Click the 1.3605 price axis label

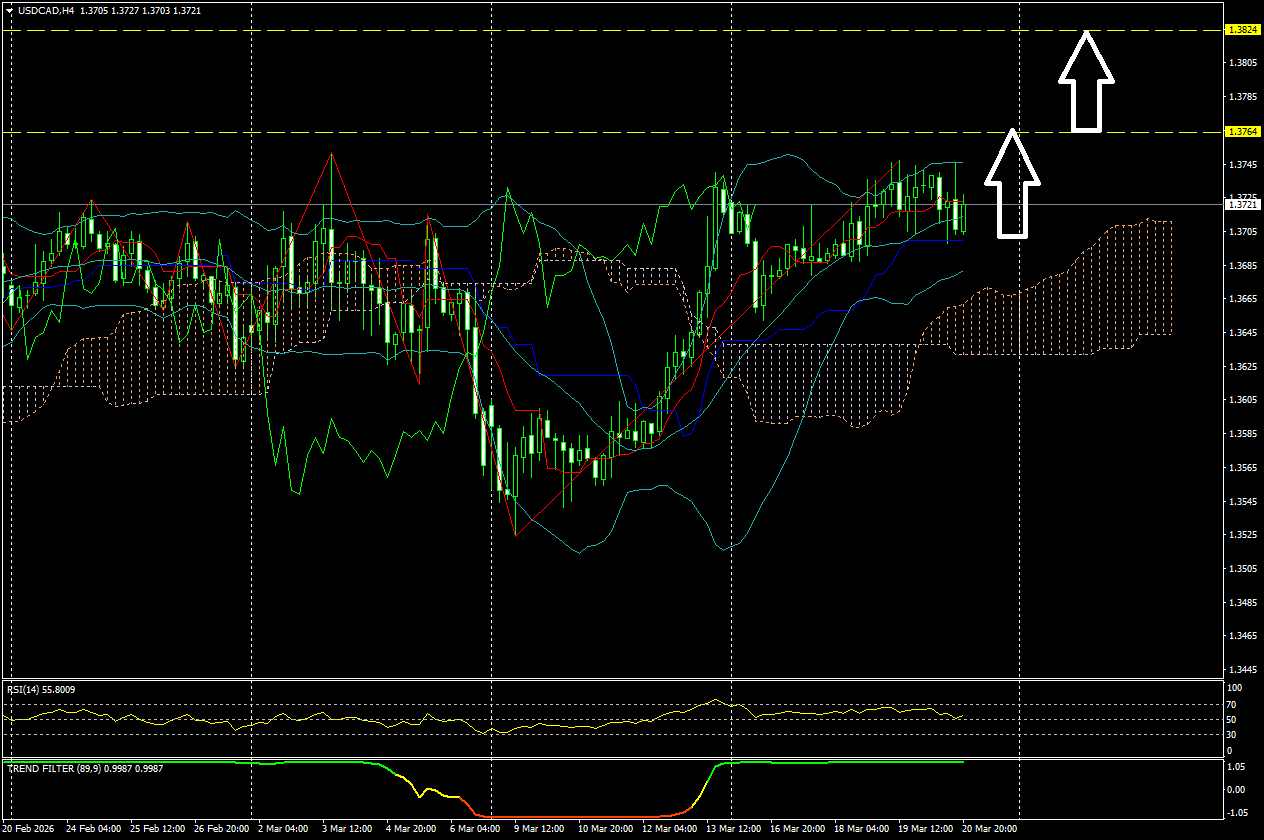[x=1242, y=400]
